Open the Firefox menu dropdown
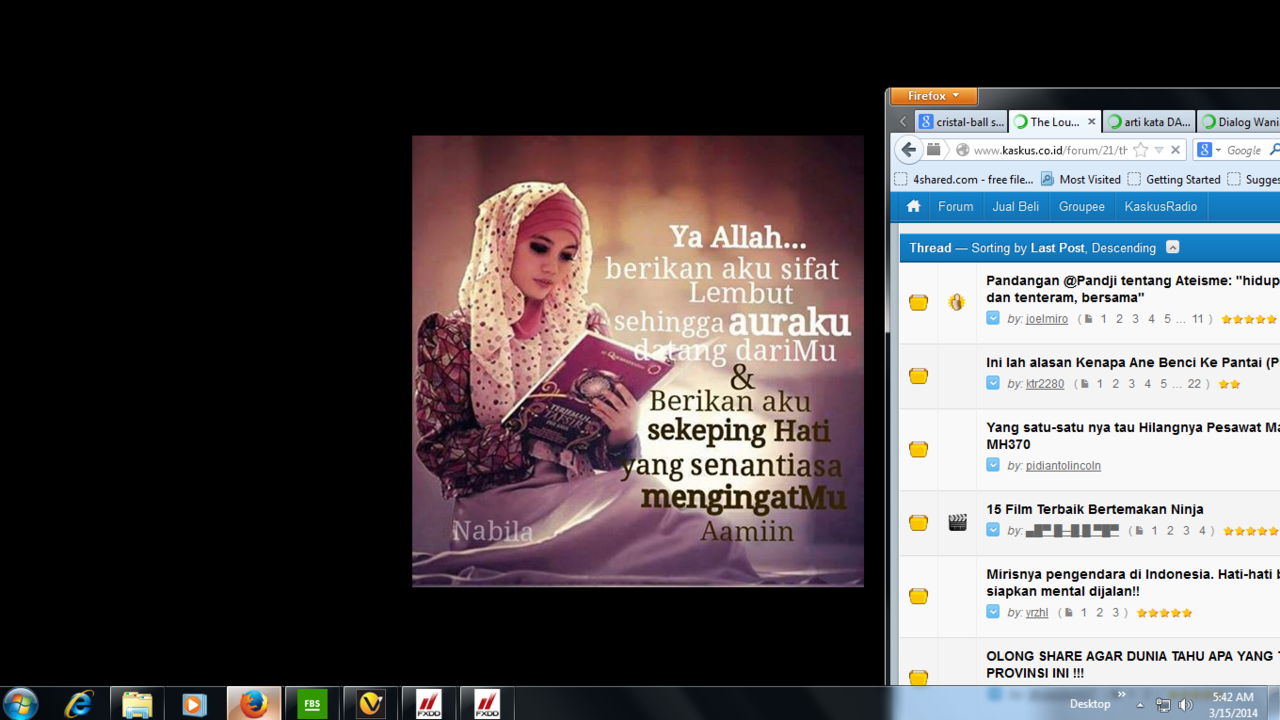 (x=932, y=96)
